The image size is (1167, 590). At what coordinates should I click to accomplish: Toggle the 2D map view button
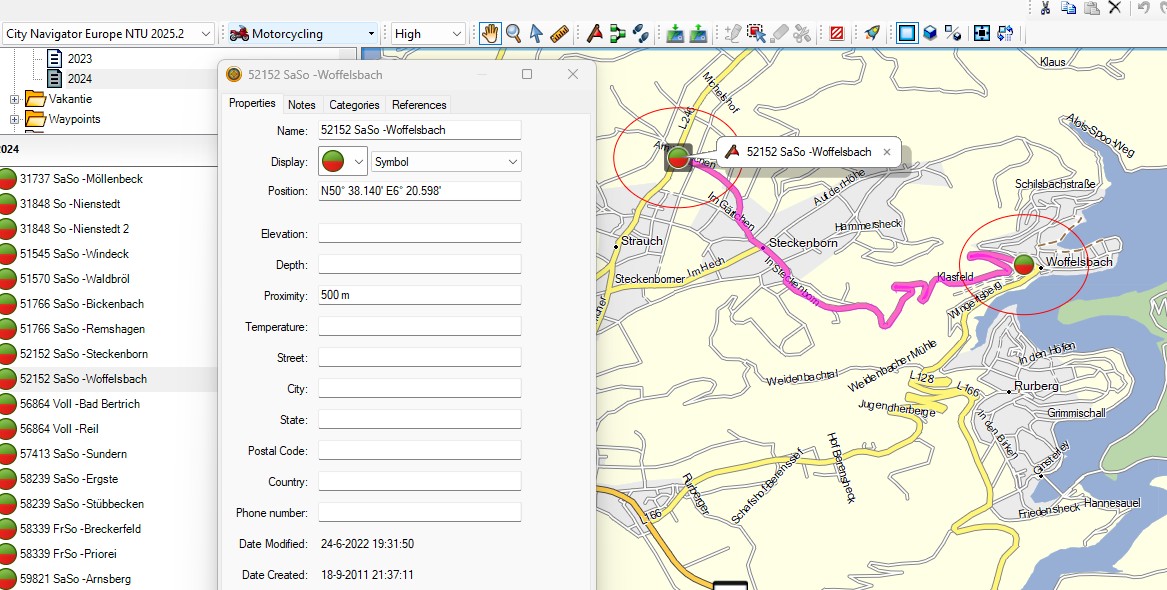tap(906, 33)
